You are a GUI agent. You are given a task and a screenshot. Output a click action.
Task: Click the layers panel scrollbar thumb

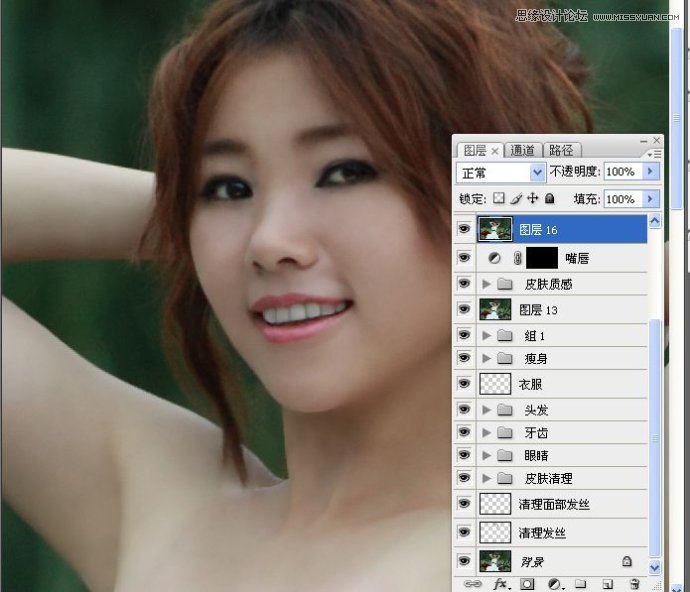pos(655,438)
